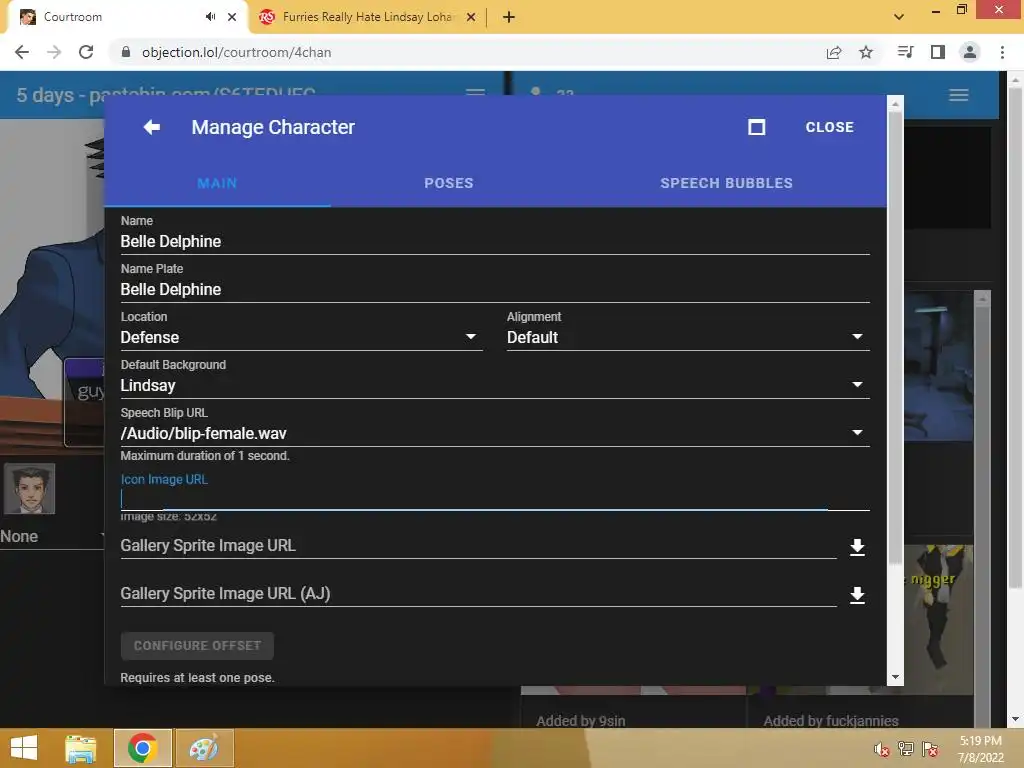Image resolution: width=1024 pixels, height=768 pixels.
Task: Open Chrome tab search chevron
Action: tap(899, 17)
